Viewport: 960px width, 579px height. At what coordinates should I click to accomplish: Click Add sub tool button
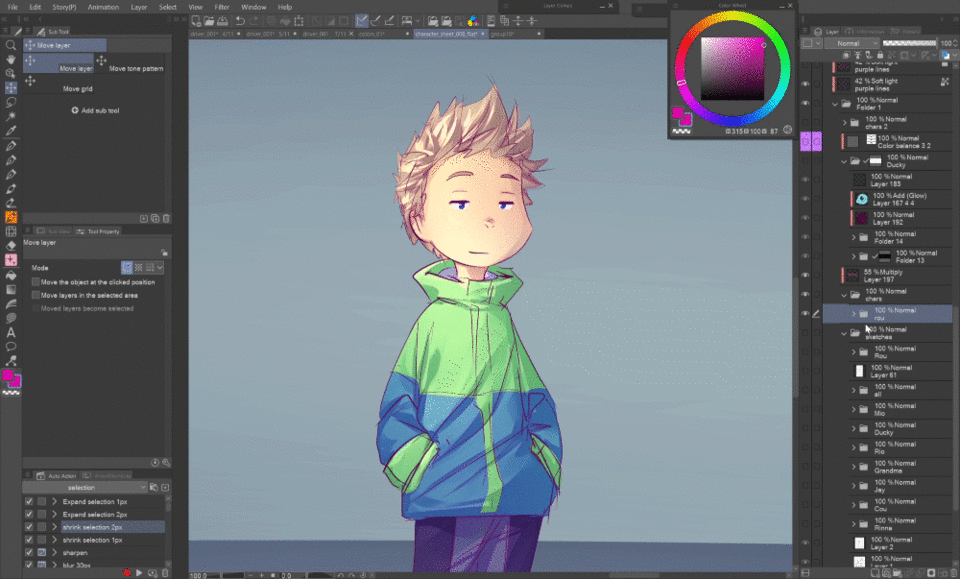[x=96, y=111]
